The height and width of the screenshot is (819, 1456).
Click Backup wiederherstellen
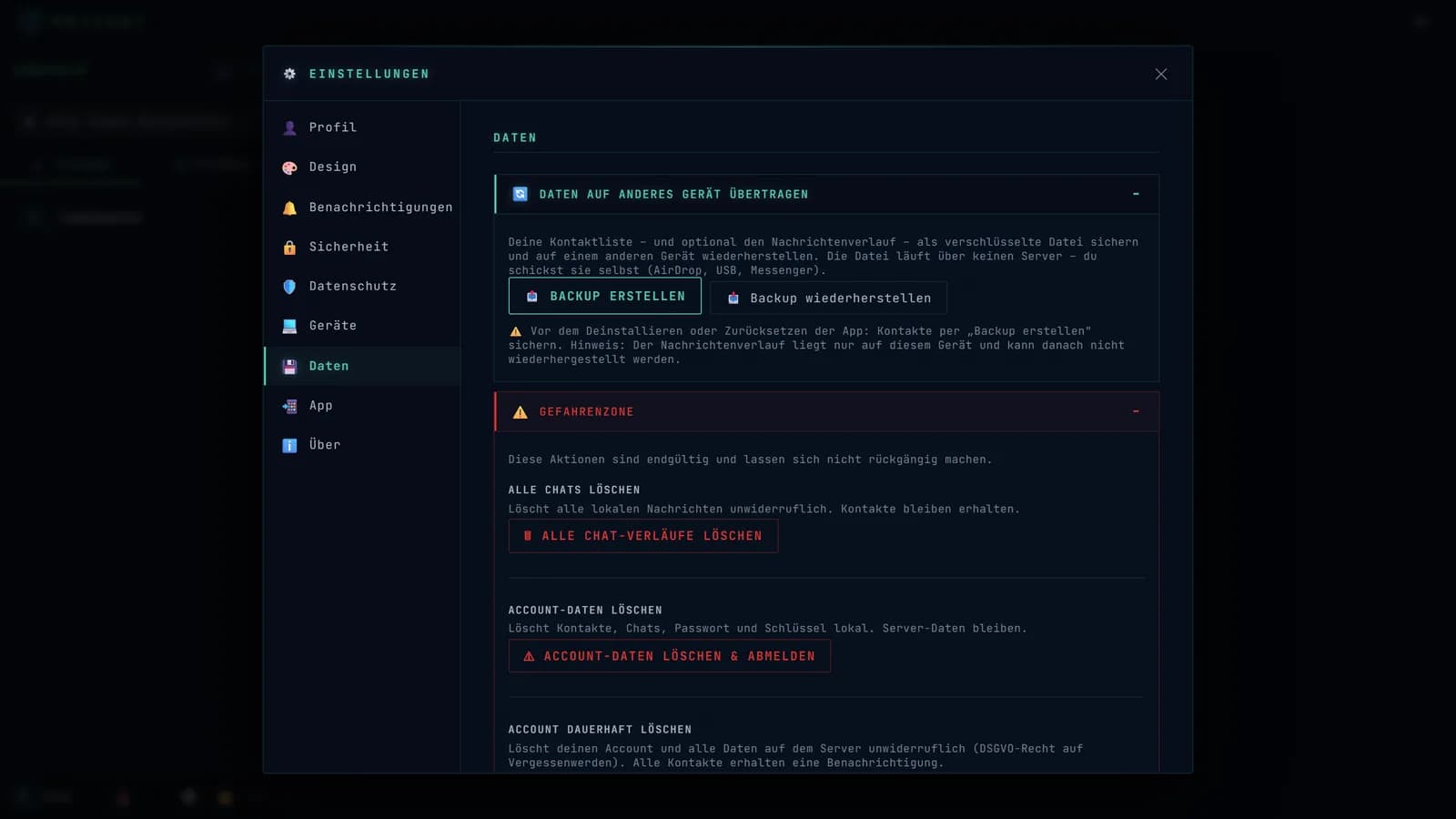click(x=828, y=298)
